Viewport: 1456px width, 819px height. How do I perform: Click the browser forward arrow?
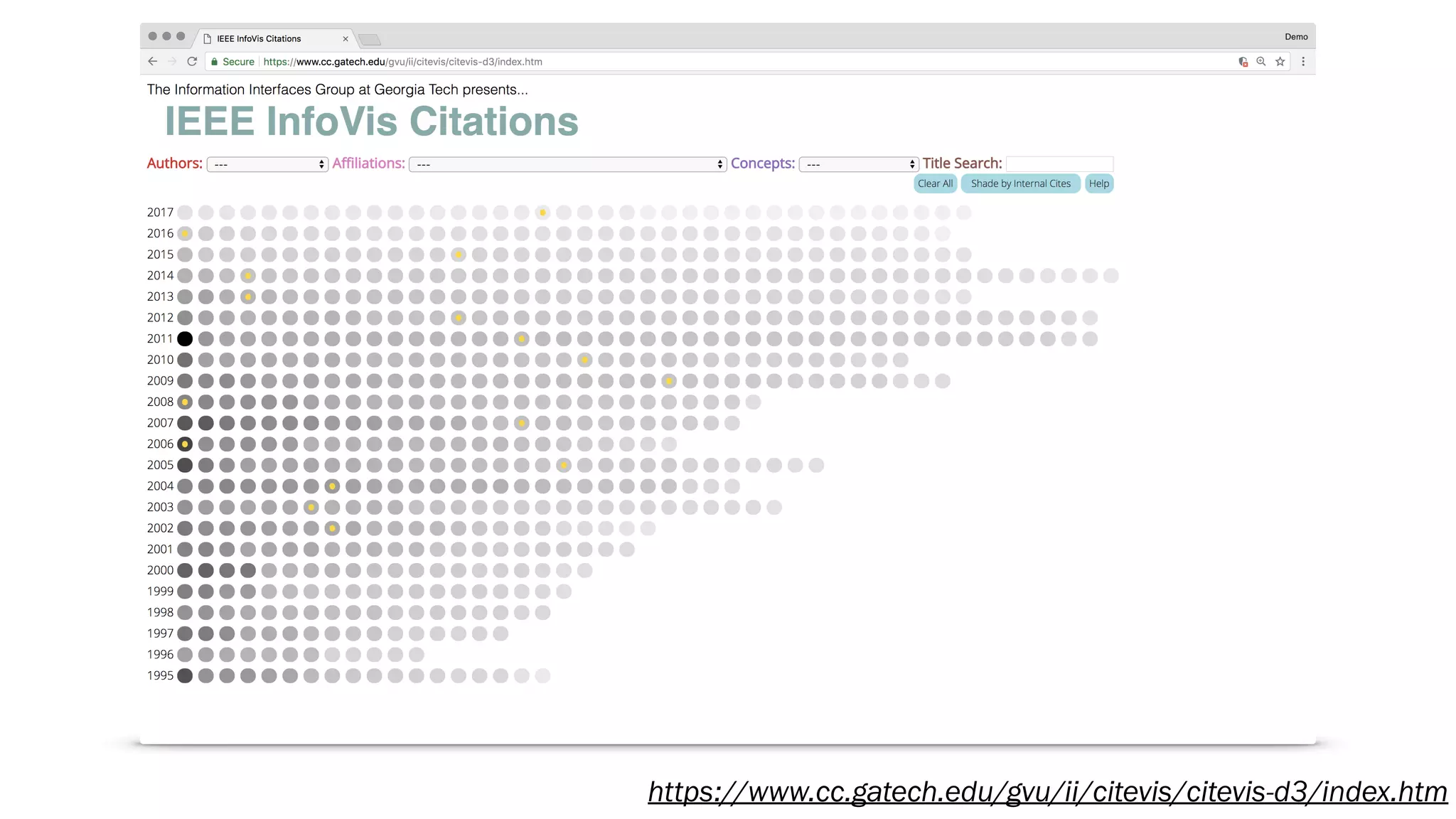point(172,62)
